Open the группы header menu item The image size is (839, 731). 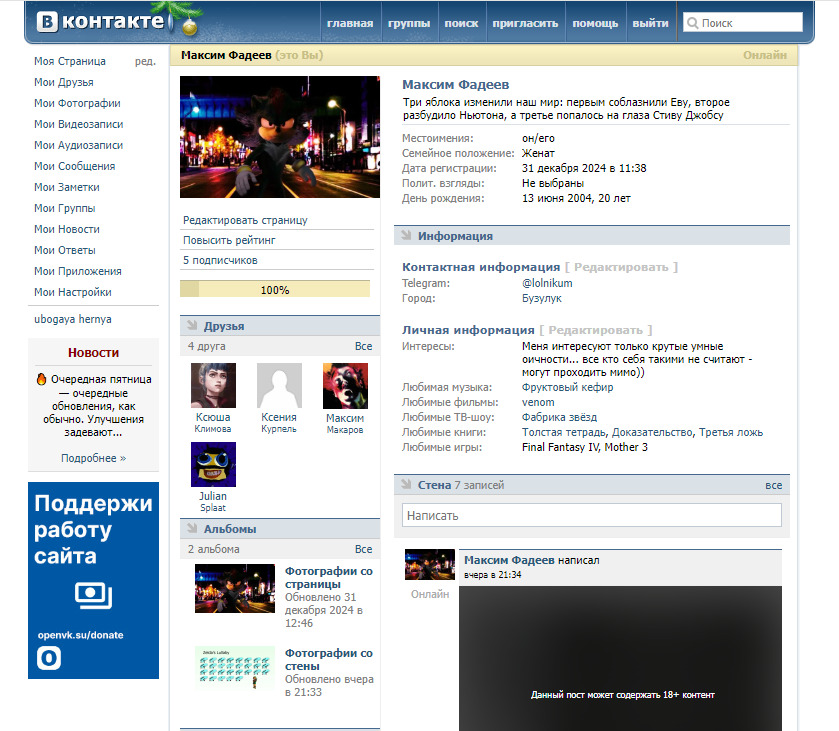tap(409, 23)
